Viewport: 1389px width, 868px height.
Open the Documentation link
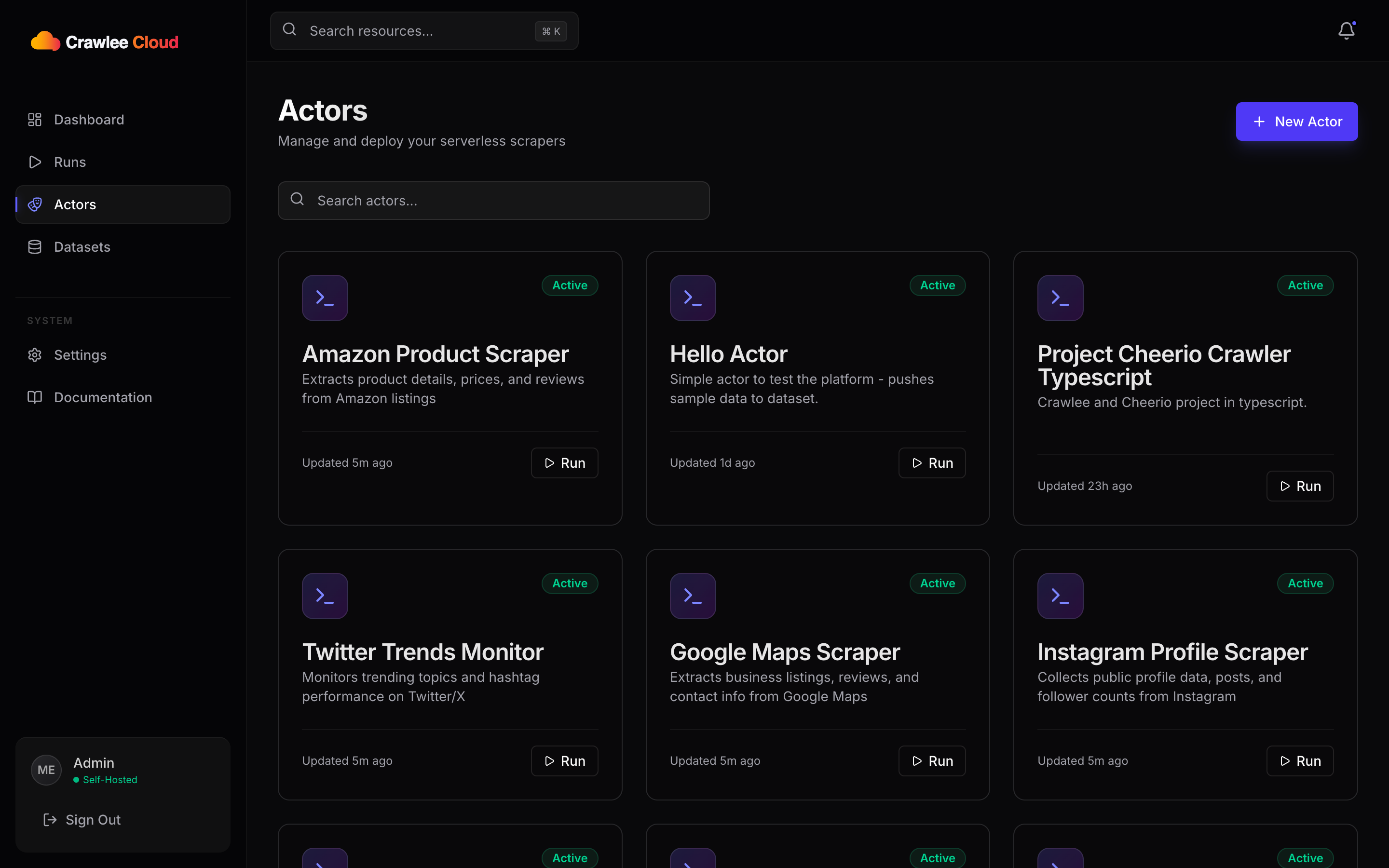click(103, 397)
